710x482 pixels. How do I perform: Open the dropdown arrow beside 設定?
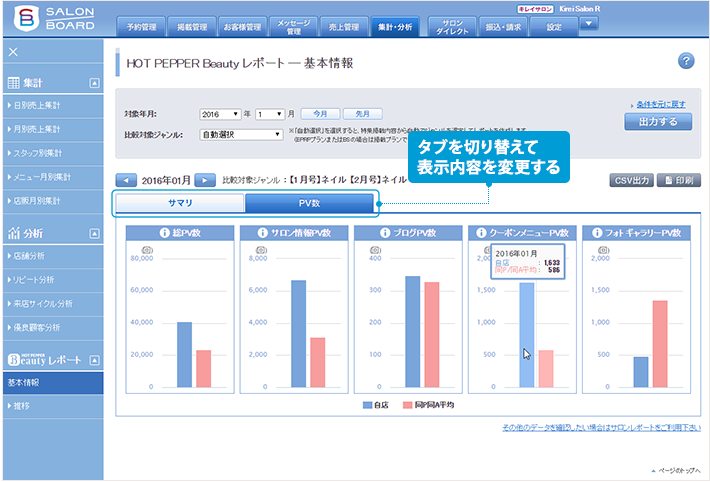588,23
